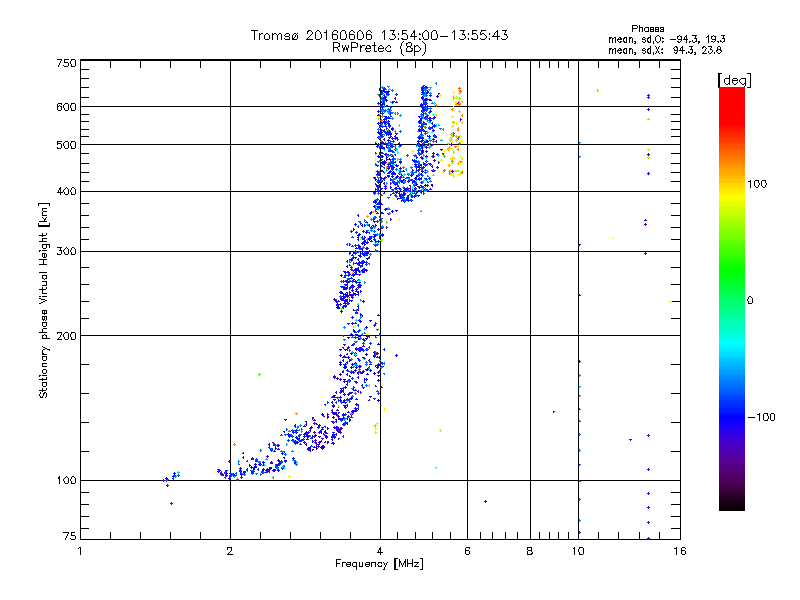This screenshot has height=600, width=800.
Task: Click the x-axis tick label '16'
Action: coord(680,551)
